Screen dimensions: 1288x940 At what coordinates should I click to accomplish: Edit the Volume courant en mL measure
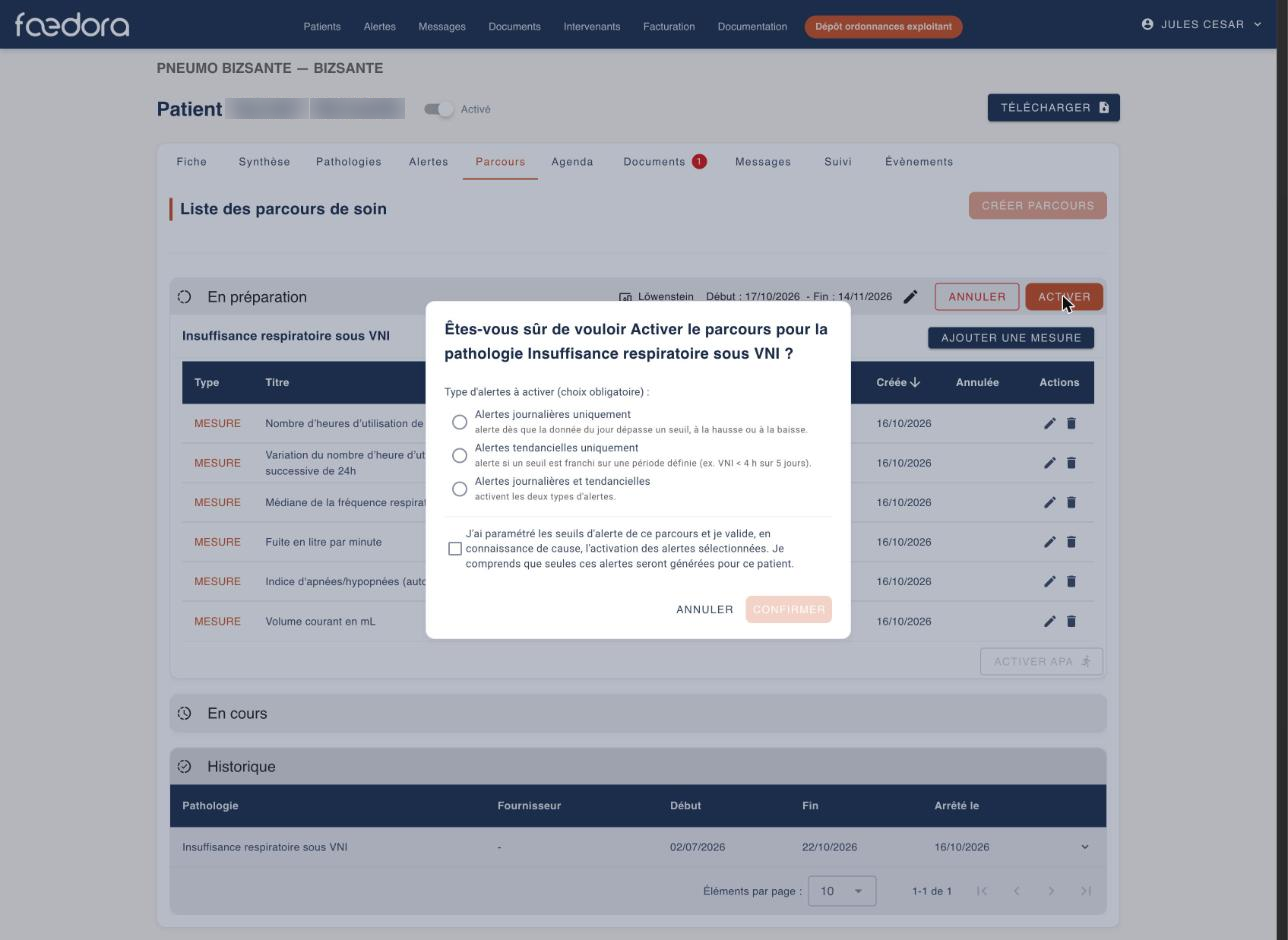point(1049,621)
